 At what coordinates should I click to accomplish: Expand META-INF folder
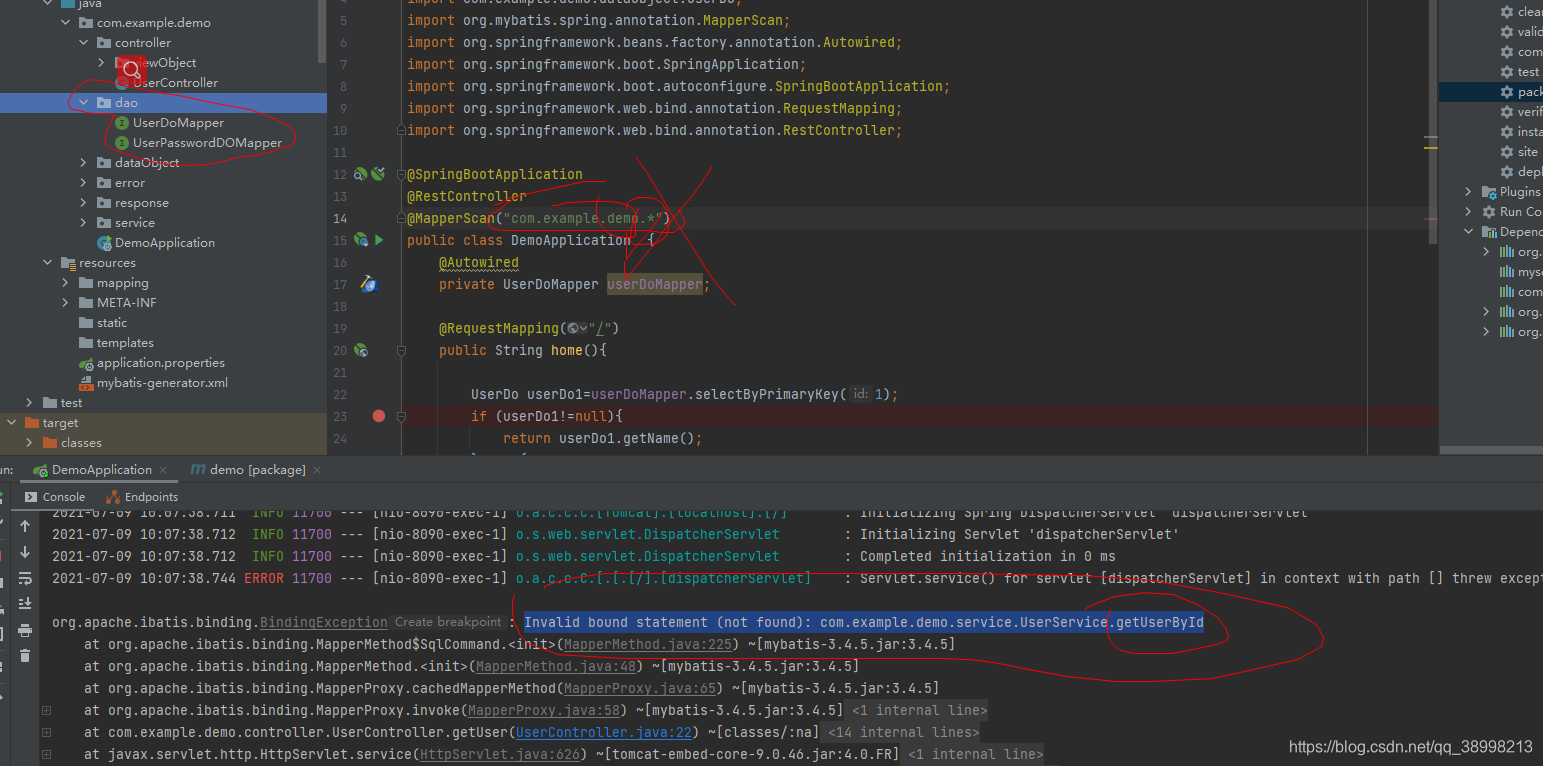[65, 302]
